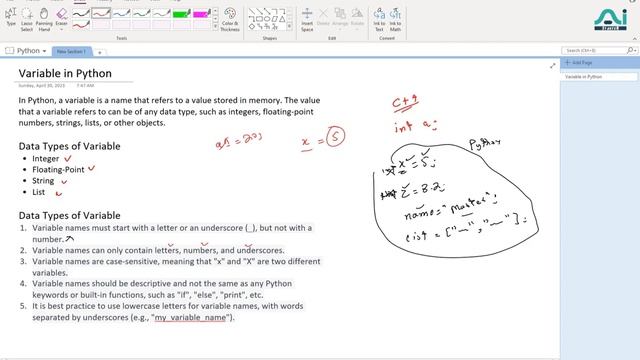The image size is (640, 360).
Task: Pick the blue pen in gallery
Action: coord(121,13)
